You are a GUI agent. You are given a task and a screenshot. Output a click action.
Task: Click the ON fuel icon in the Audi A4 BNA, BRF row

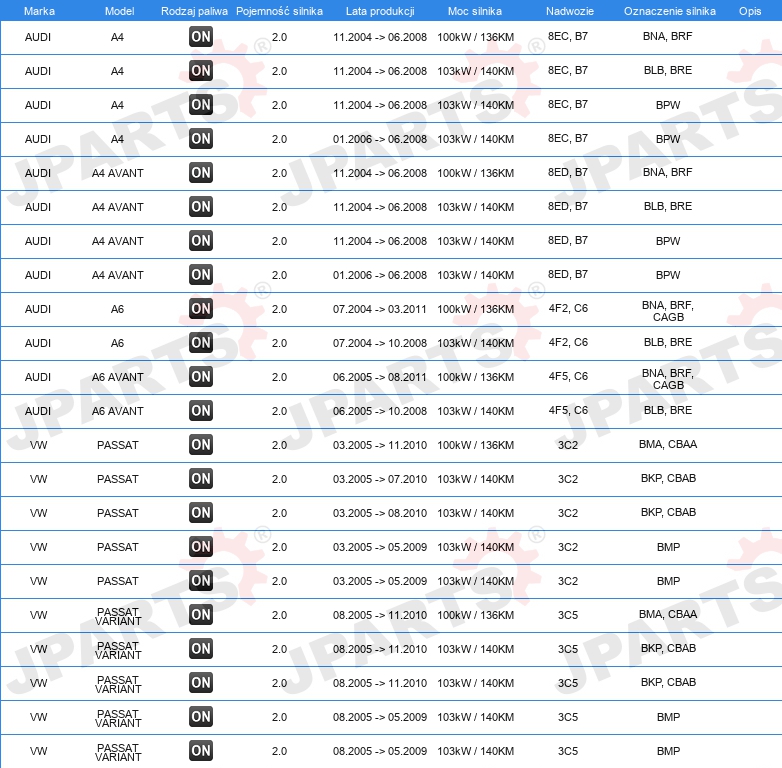(x=201, y=37)
